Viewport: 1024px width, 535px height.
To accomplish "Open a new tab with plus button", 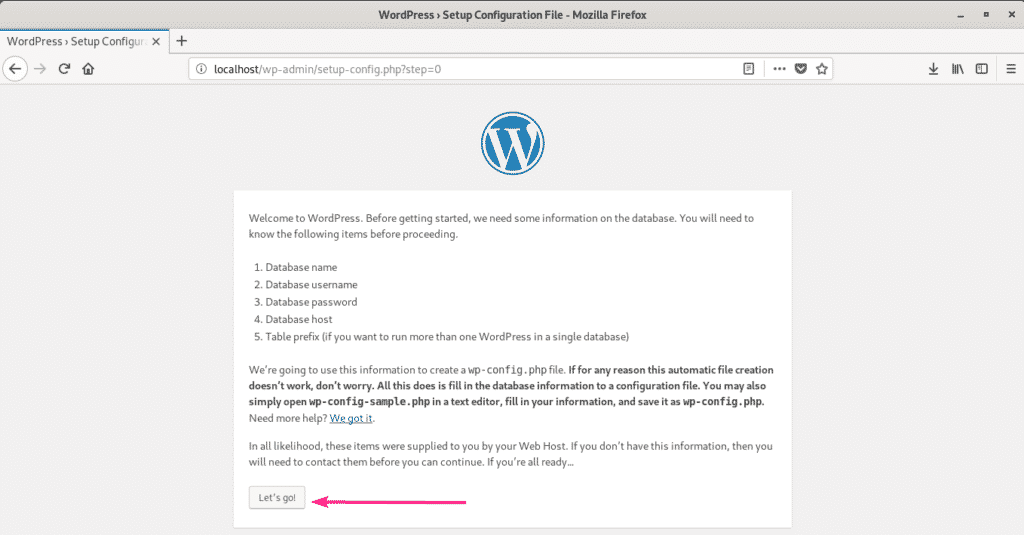I will point(182,41).
